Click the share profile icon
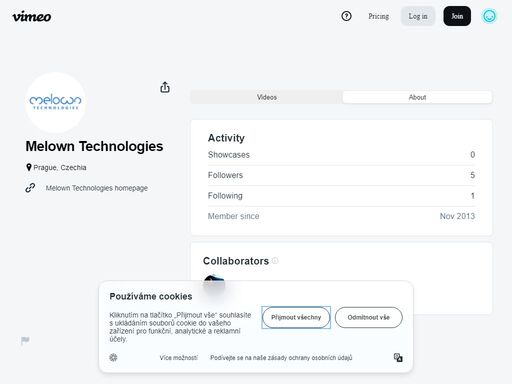Image resolution: width=512 pixels, height=384 pixels. coord(165,87)
